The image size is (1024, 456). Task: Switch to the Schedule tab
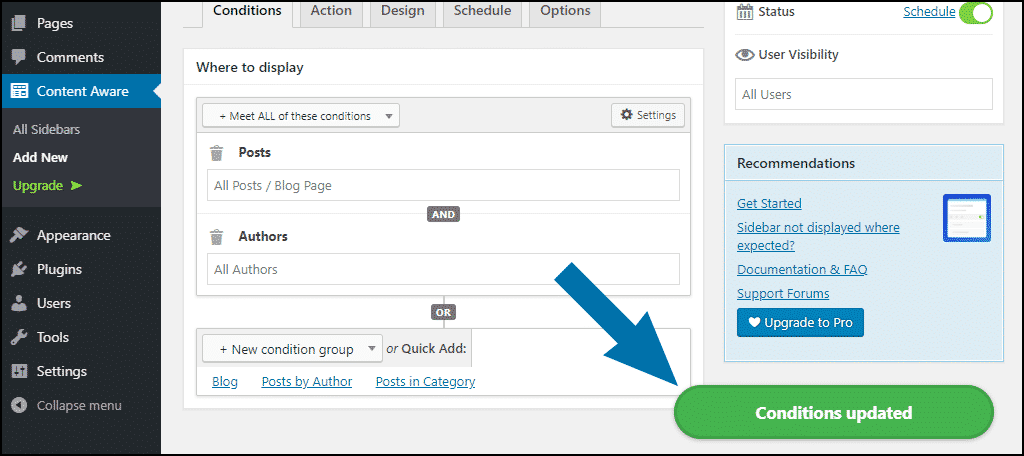[483, 11]
